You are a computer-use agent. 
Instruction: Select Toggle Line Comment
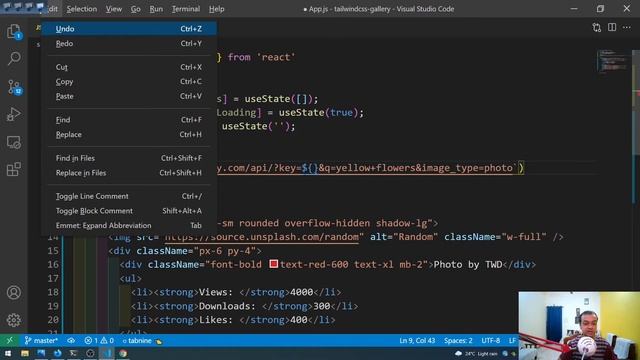[129, 196]
